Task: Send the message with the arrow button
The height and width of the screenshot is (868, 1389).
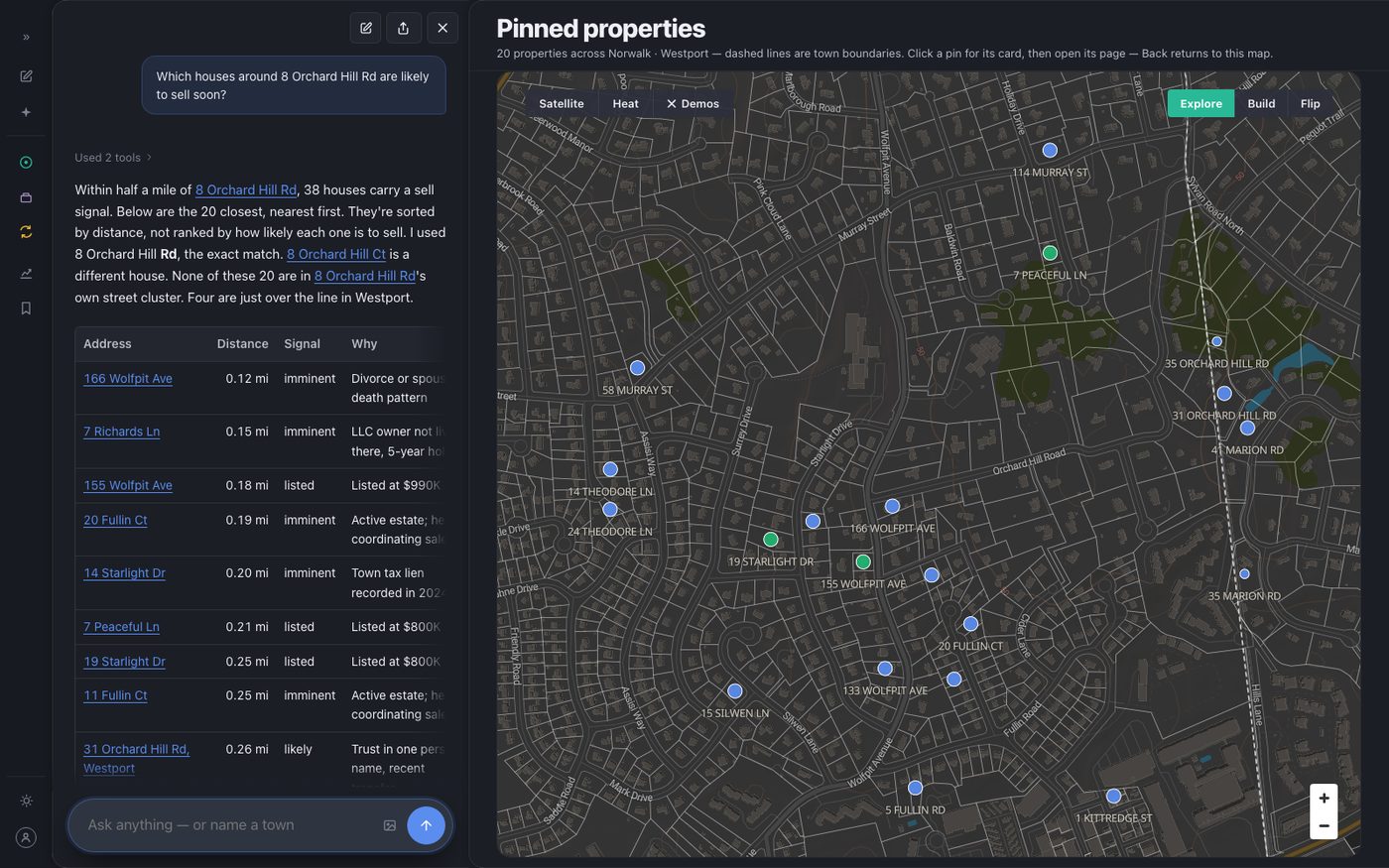Action: tap(426, 825)
